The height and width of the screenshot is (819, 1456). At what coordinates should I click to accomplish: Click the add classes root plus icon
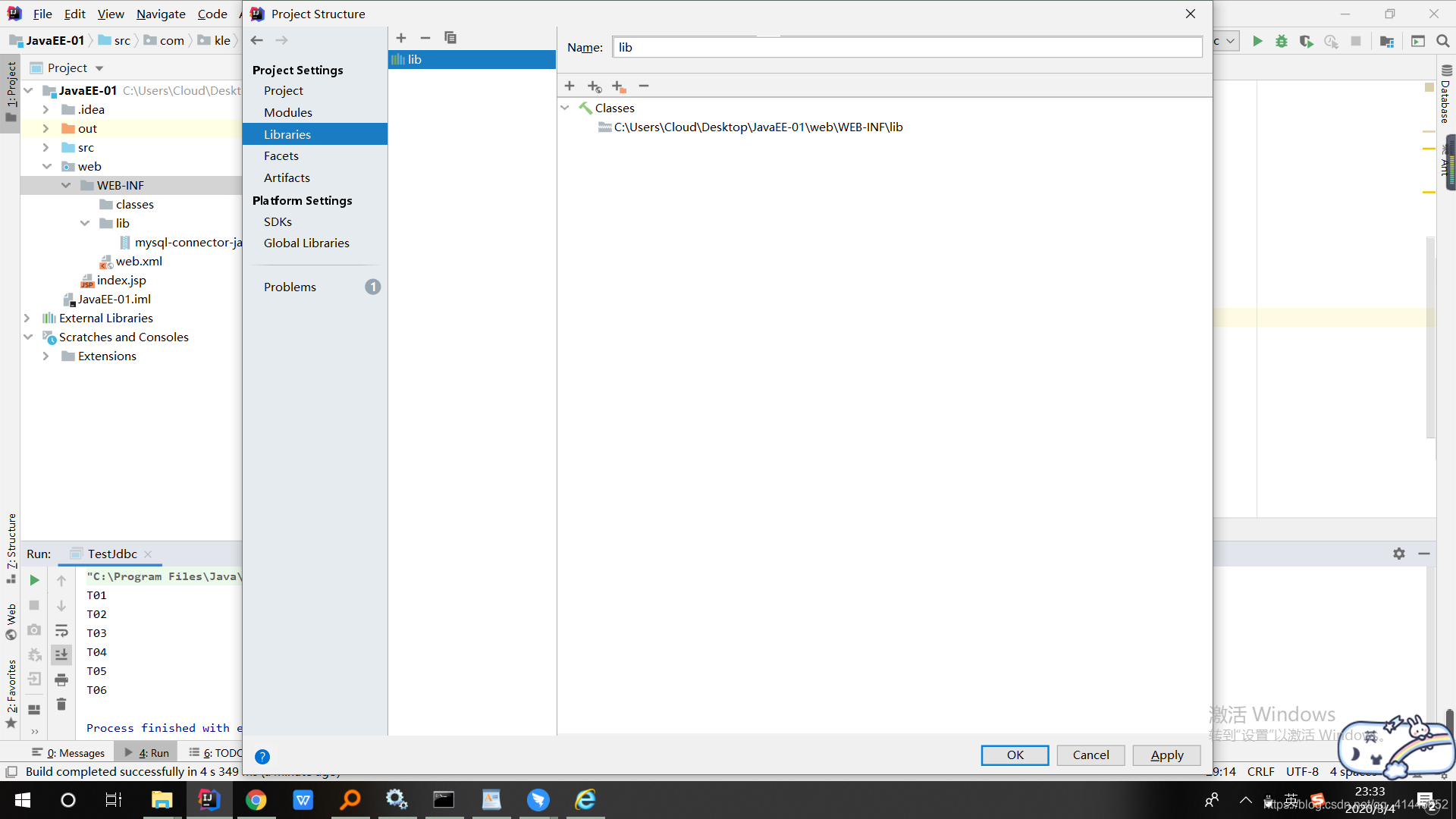pos(570,86)
